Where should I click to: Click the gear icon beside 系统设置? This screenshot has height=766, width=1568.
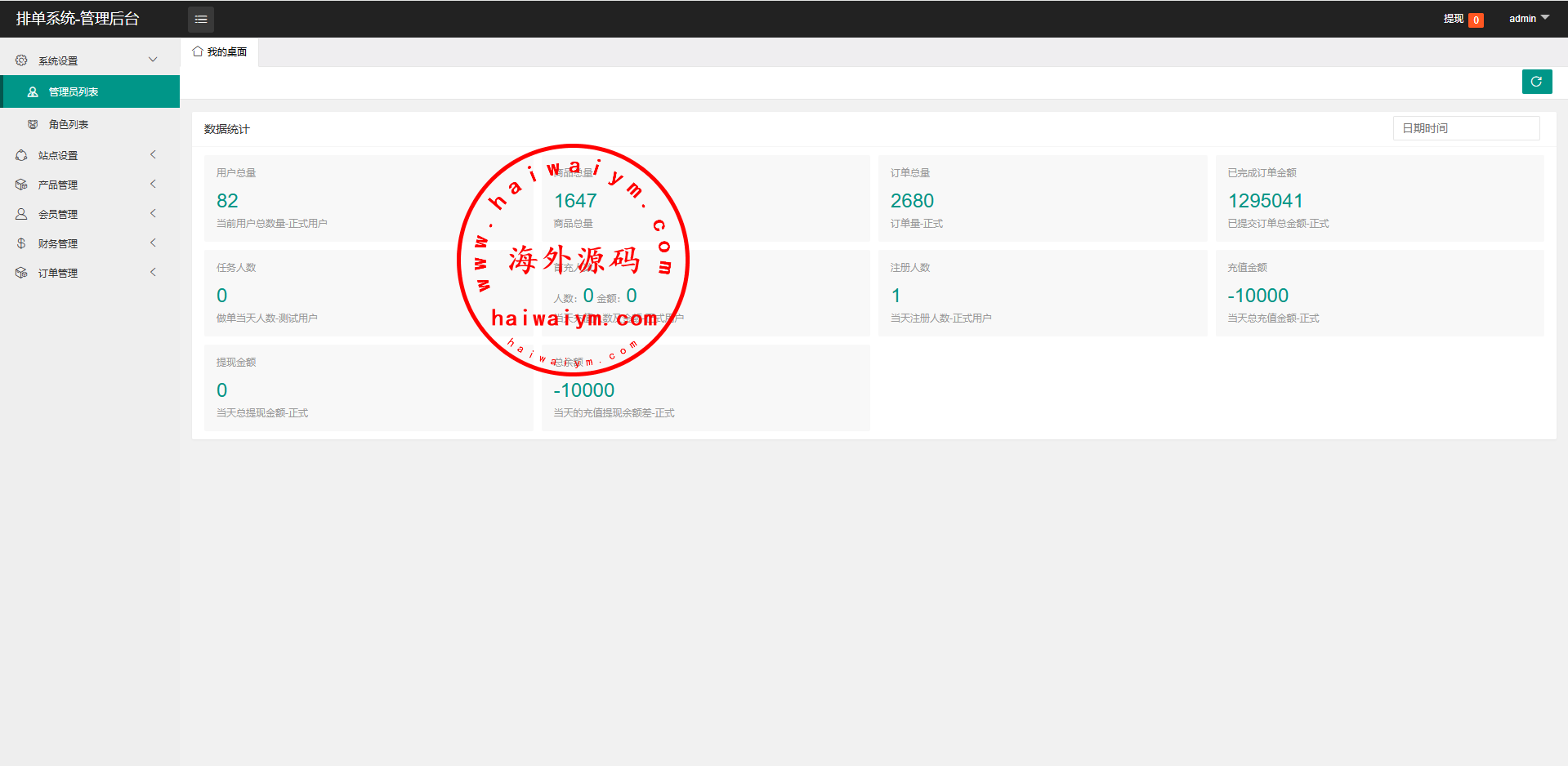21,60
